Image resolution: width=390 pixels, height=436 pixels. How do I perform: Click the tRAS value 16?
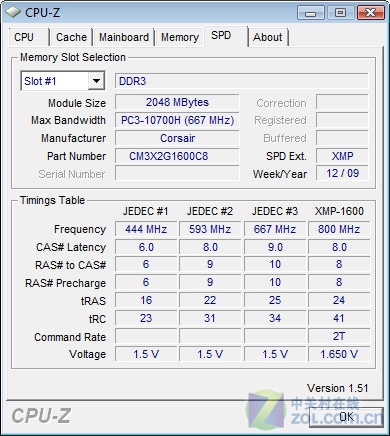146,300
